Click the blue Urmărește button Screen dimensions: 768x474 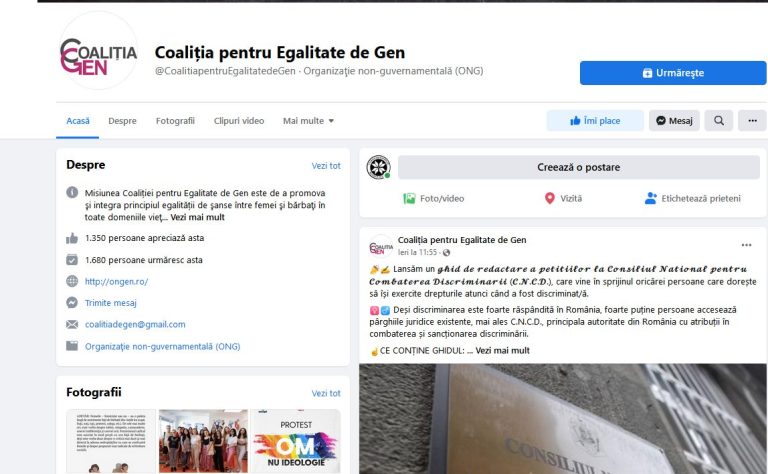pos(673,73)
